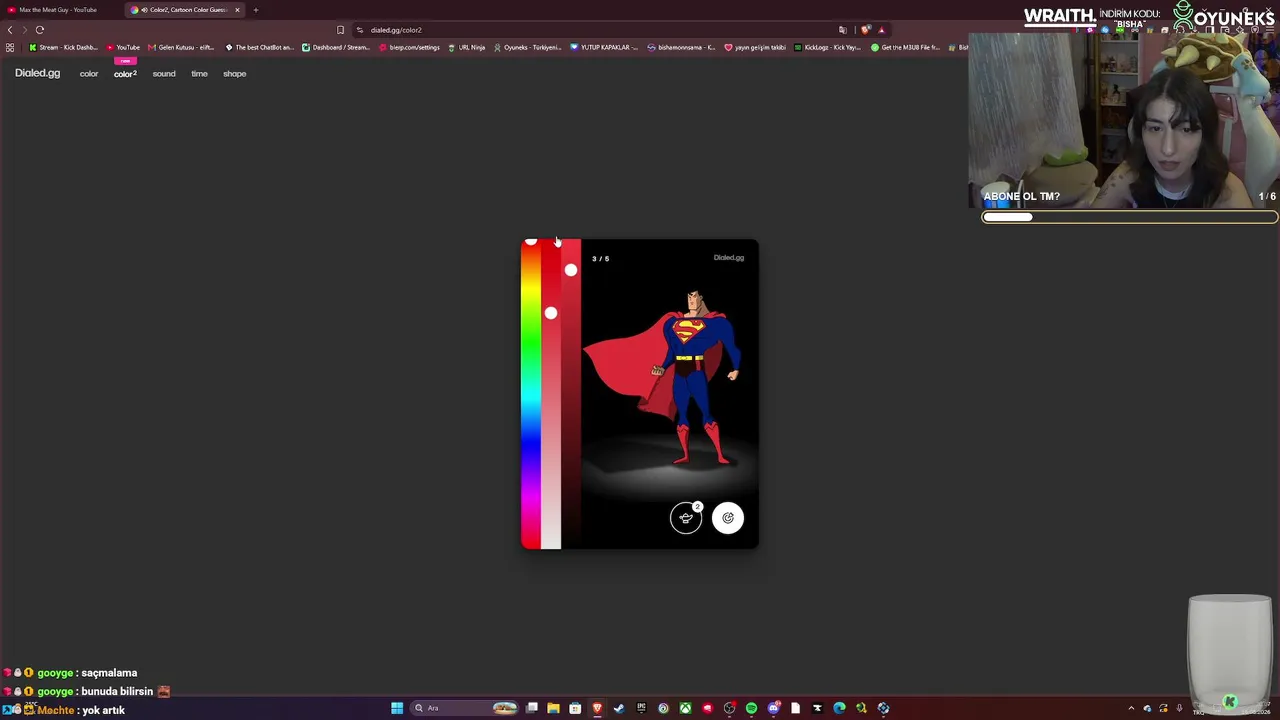Open the Get the M3U8 File bookmark
Viewport: 1280px width, 720px height.
click(905, 47)
